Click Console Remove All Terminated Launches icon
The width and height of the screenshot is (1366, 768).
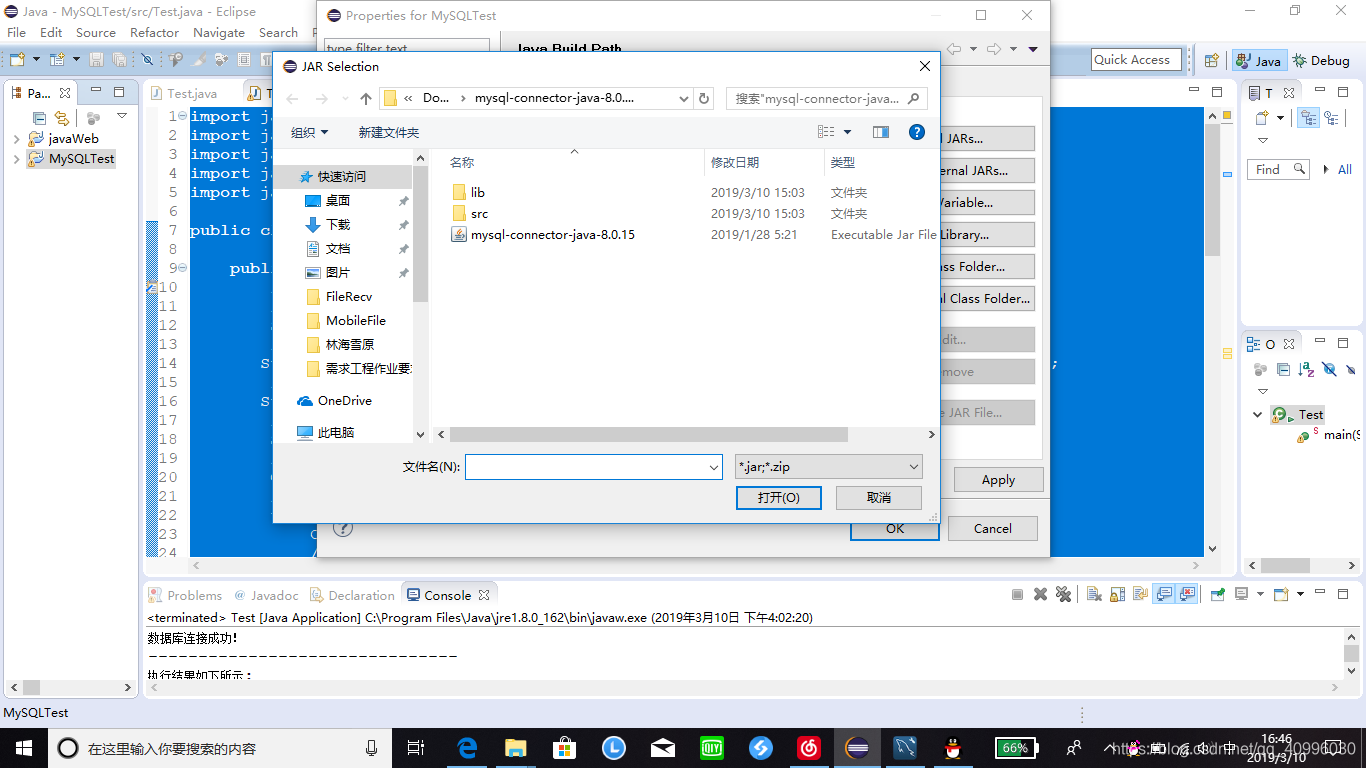1063,594
